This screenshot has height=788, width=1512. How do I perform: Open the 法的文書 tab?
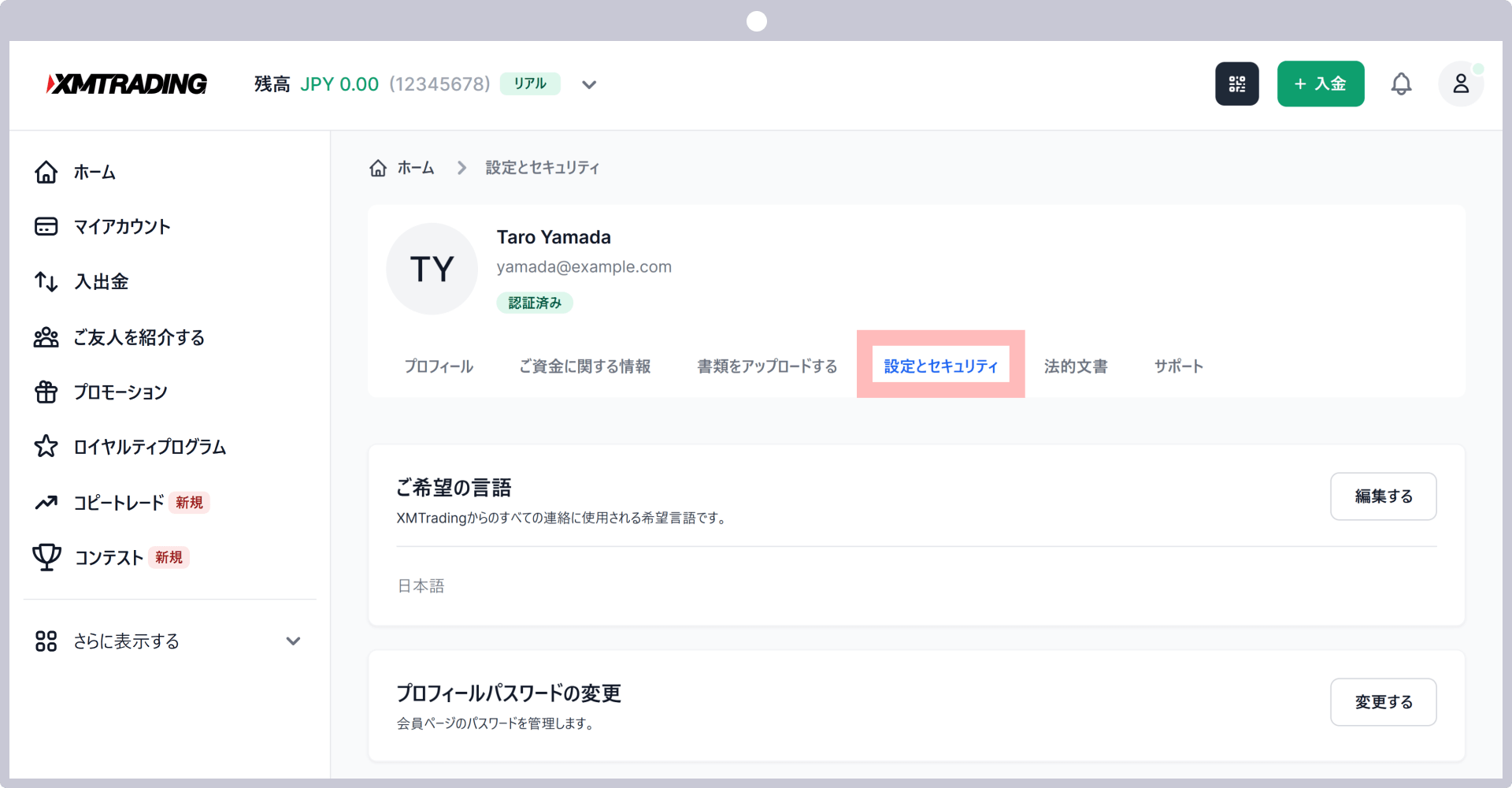coord(1076,366)
